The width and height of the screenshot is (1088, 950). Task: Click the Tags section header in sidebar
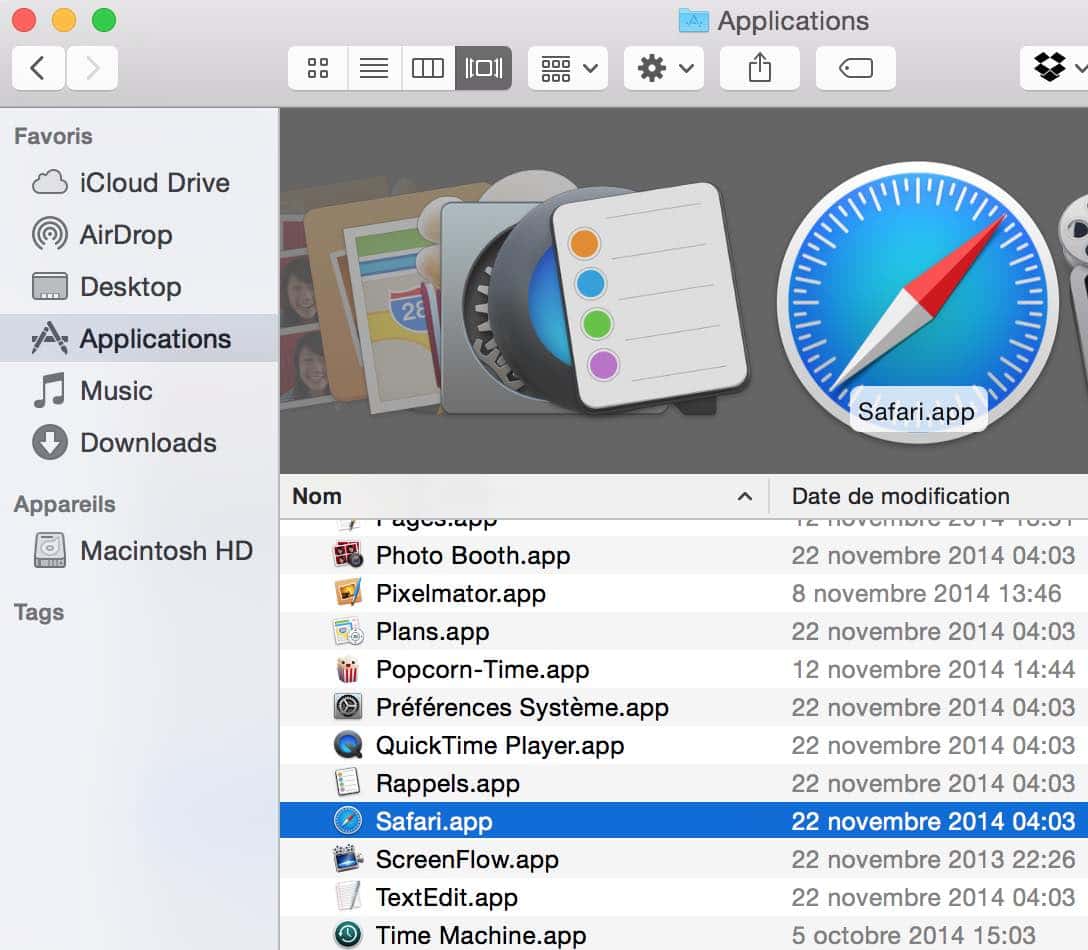[39, 613]
